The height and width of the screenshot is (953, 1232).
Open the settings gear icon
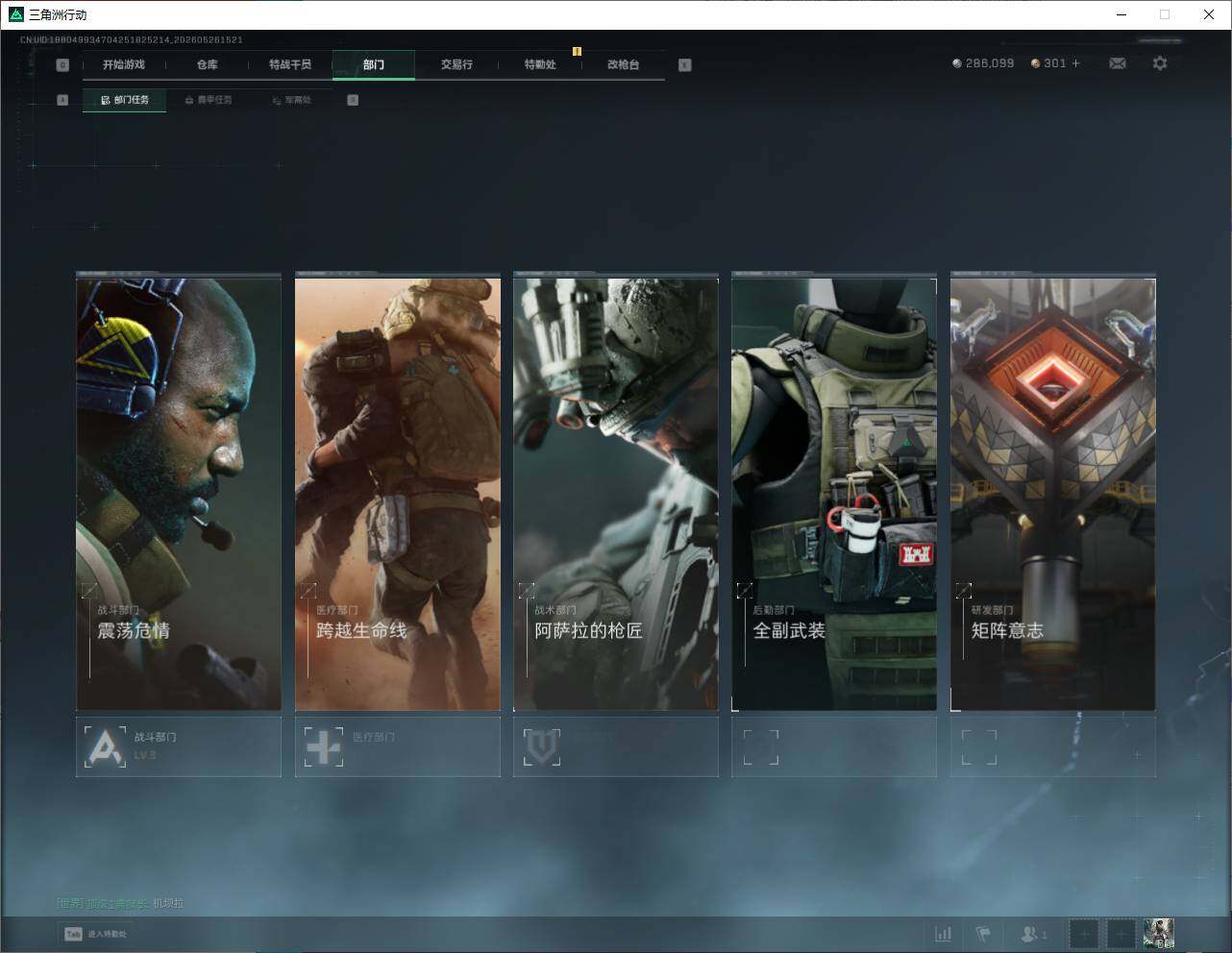(1160, 63)
